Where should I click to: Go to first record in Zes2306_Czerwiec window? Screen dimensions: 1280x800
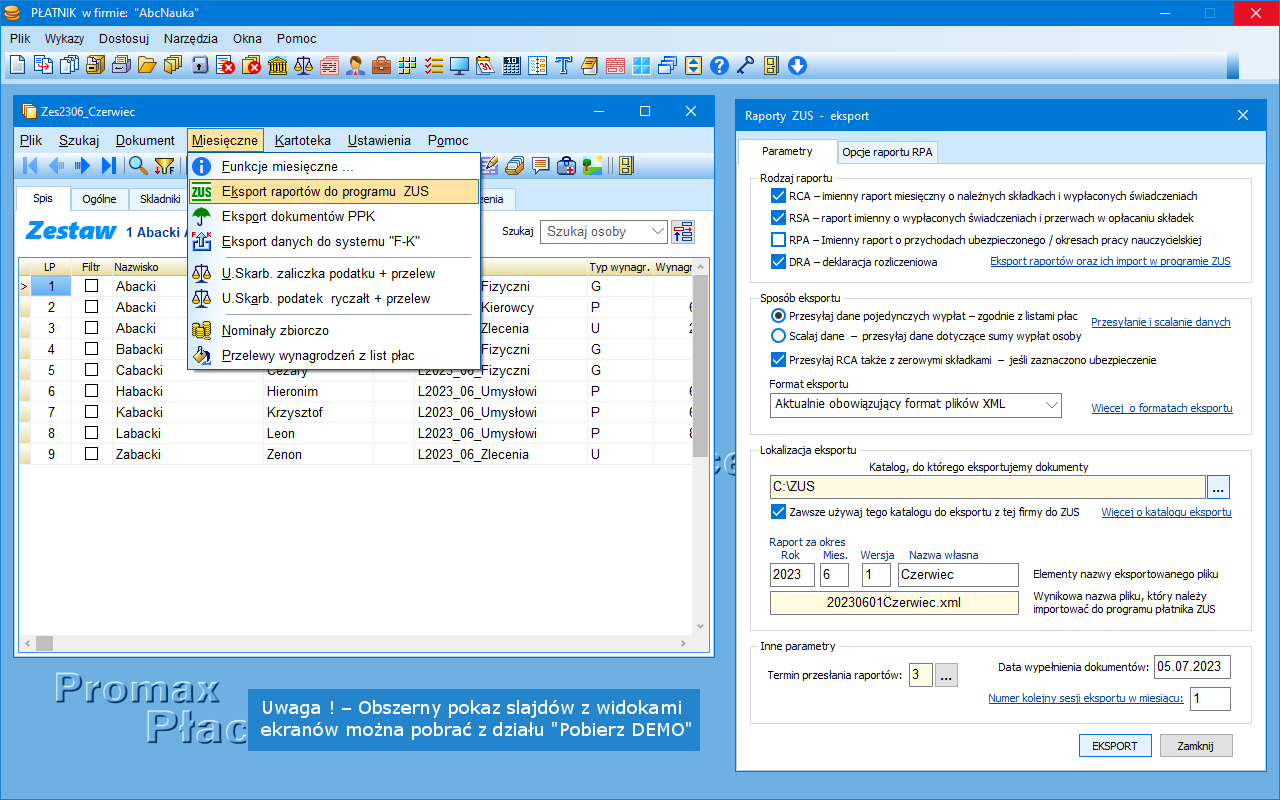[x=30, y=166]
